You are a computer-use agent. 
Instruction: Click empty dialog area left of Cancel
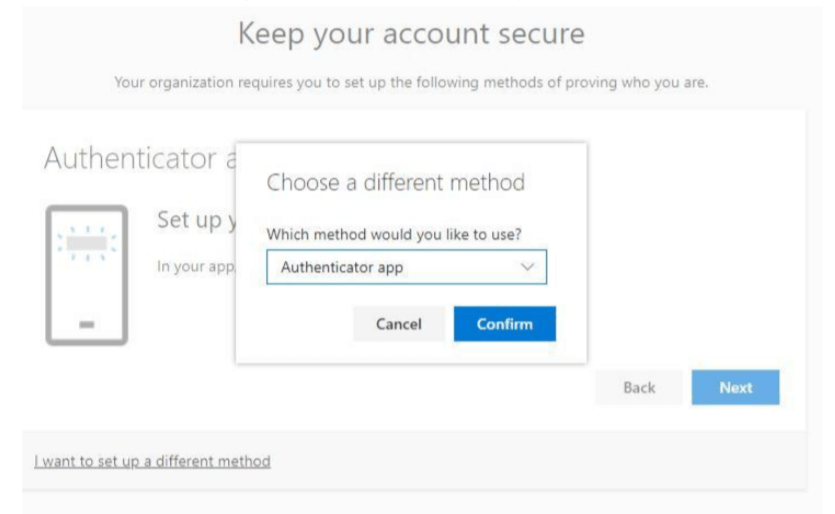click(300, 324)
